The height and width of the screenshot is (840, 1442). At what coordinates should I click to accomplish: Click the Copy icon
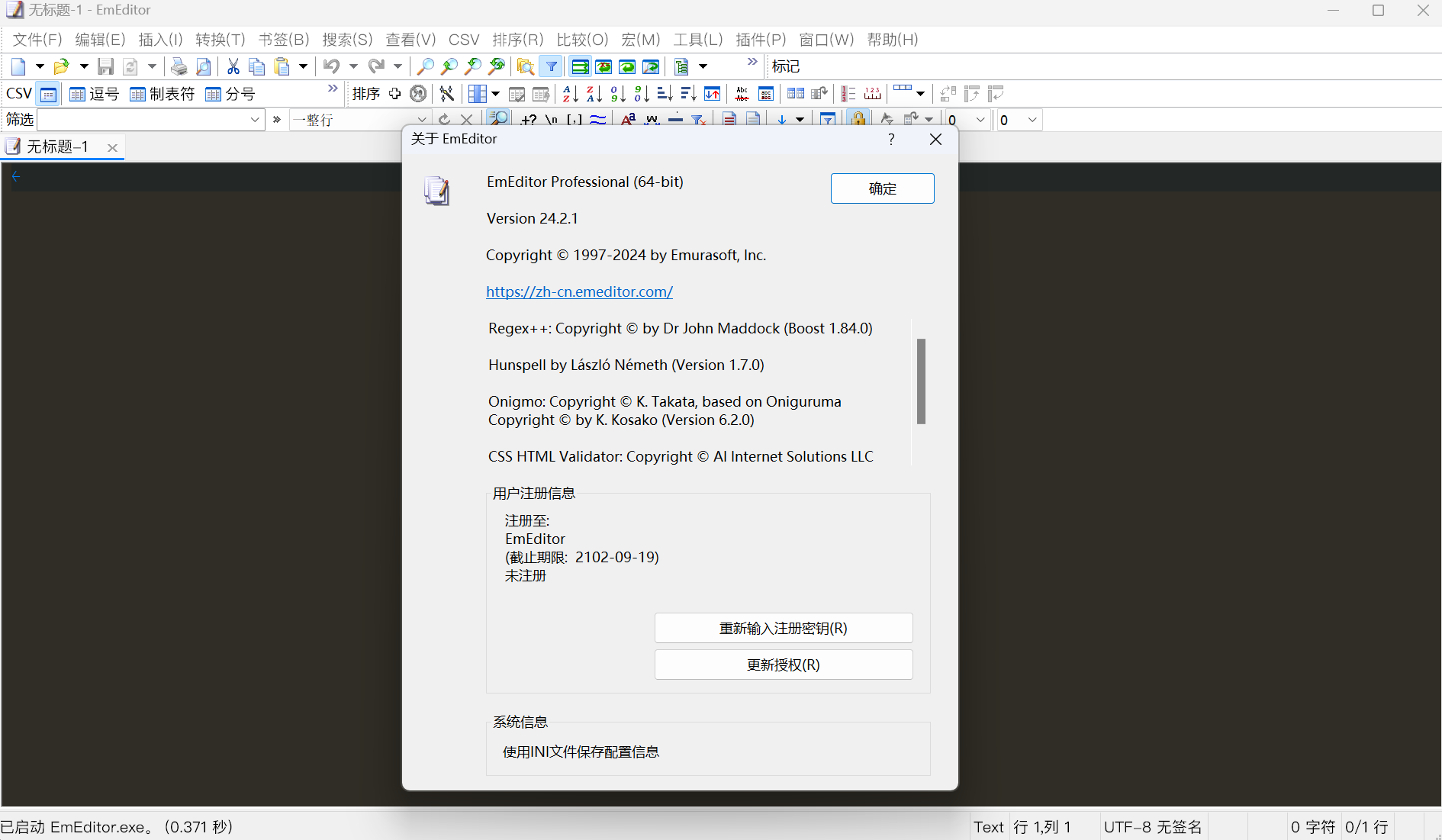[257, 67]
